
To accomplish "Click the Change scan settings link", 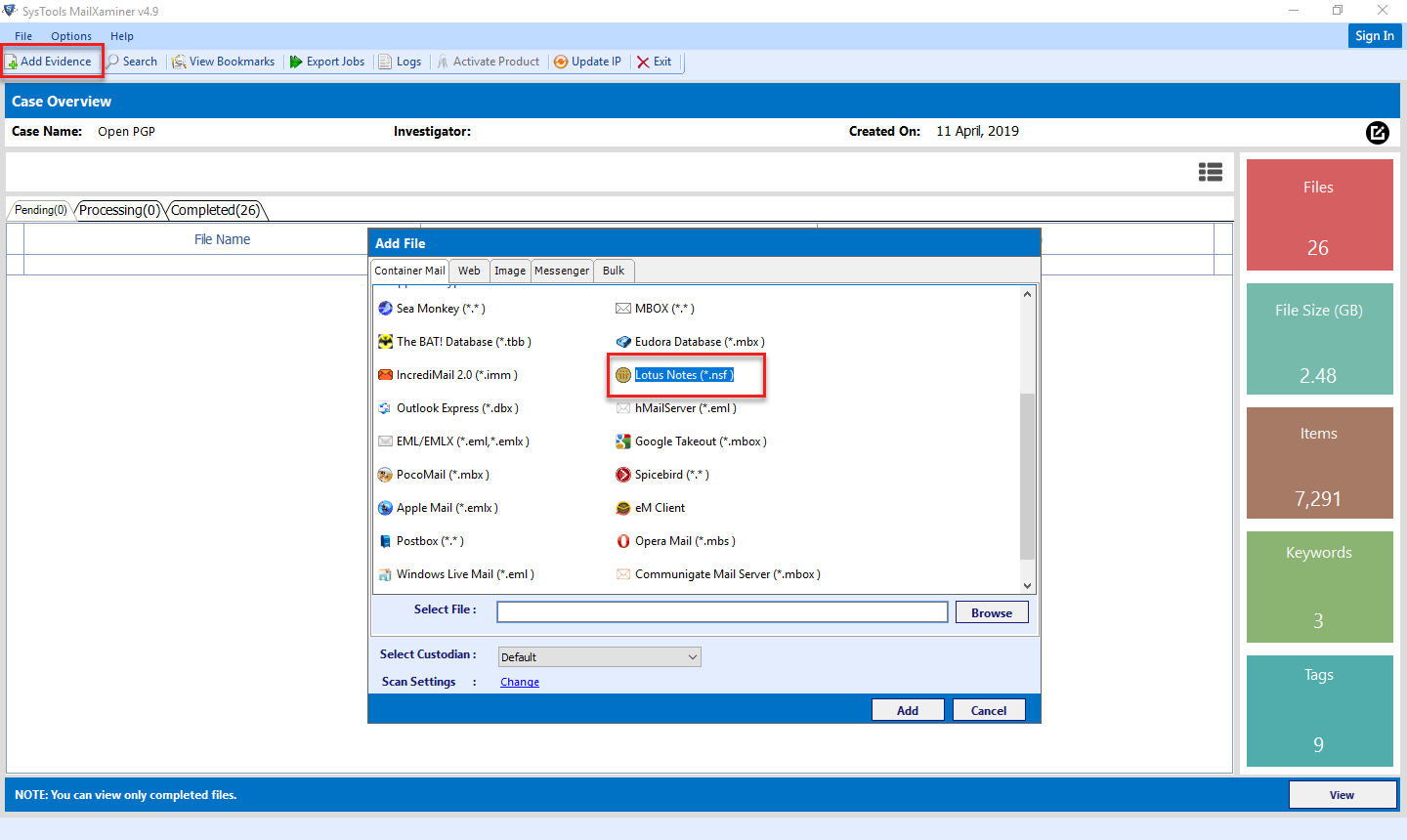I will 520,683.
